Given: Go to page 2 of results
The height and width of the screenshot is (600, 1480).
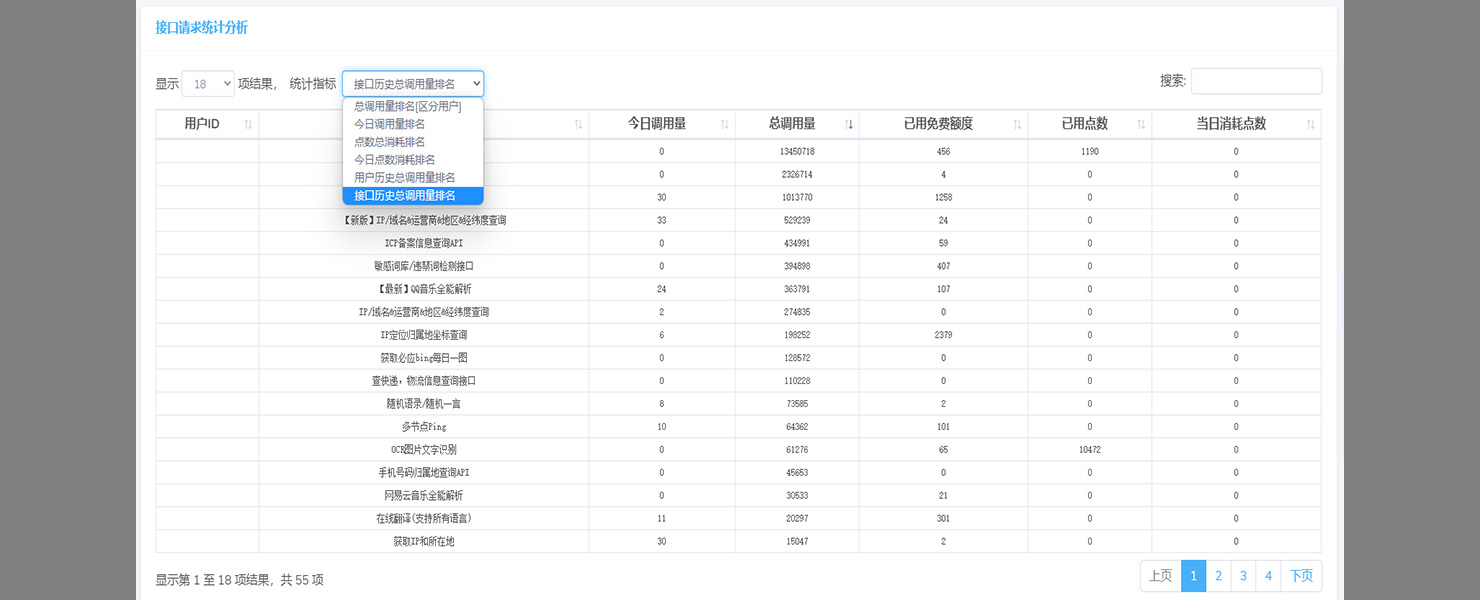Looking at the screenshot, I should pyautogui.click(x=1218, y=576).
